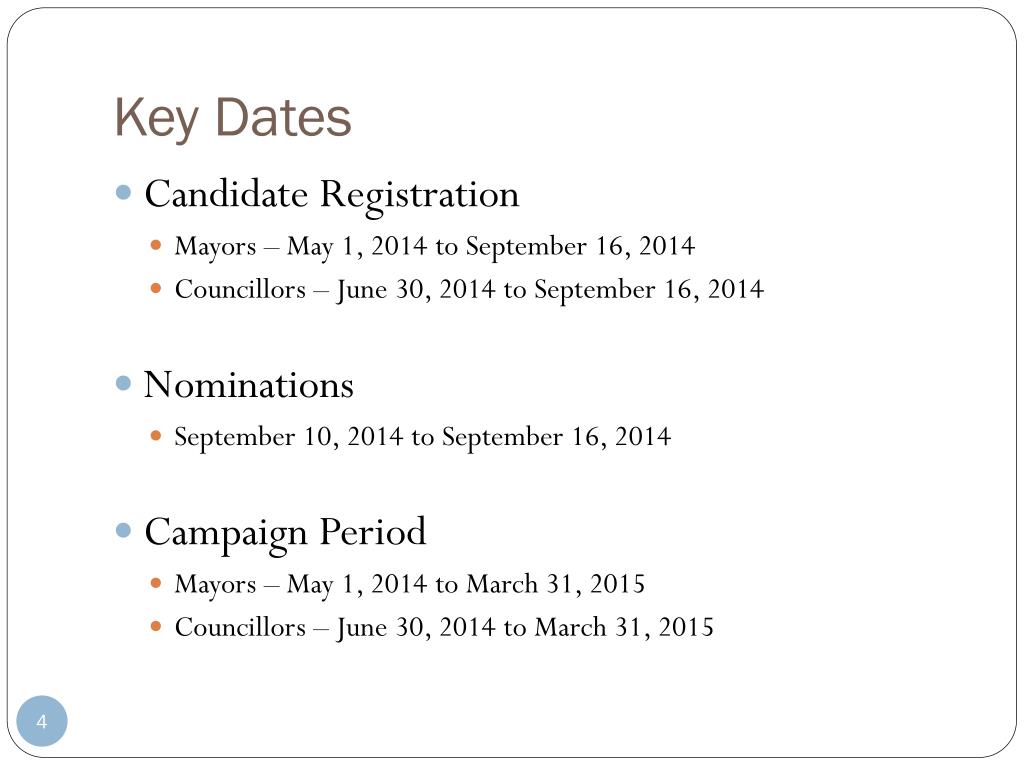This screenshot has height=768, width=1024.
Task: Click the Candidate Registration heading
Action: [x=332, y=195]
